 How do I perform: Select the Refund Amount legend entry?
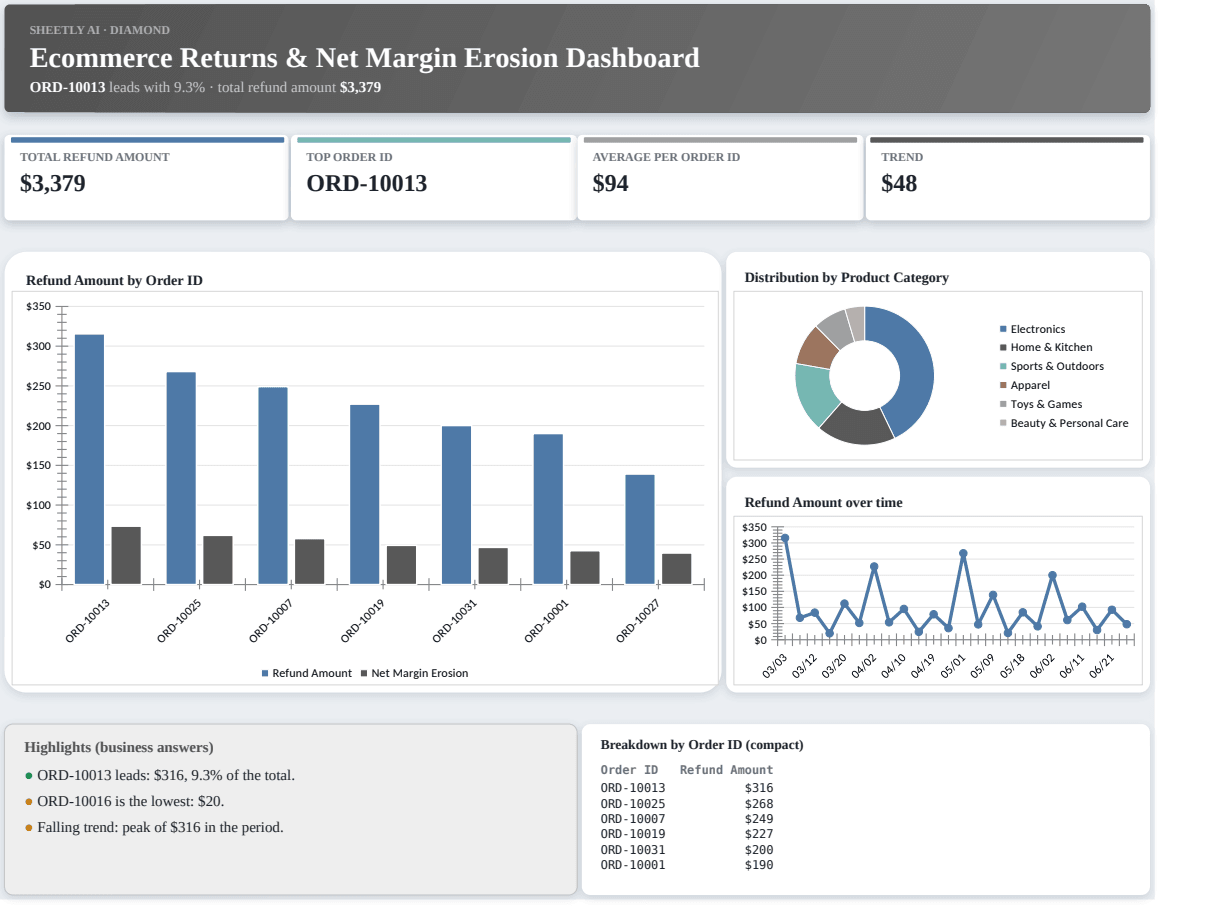pyautogui.click(x=306, y=673)
